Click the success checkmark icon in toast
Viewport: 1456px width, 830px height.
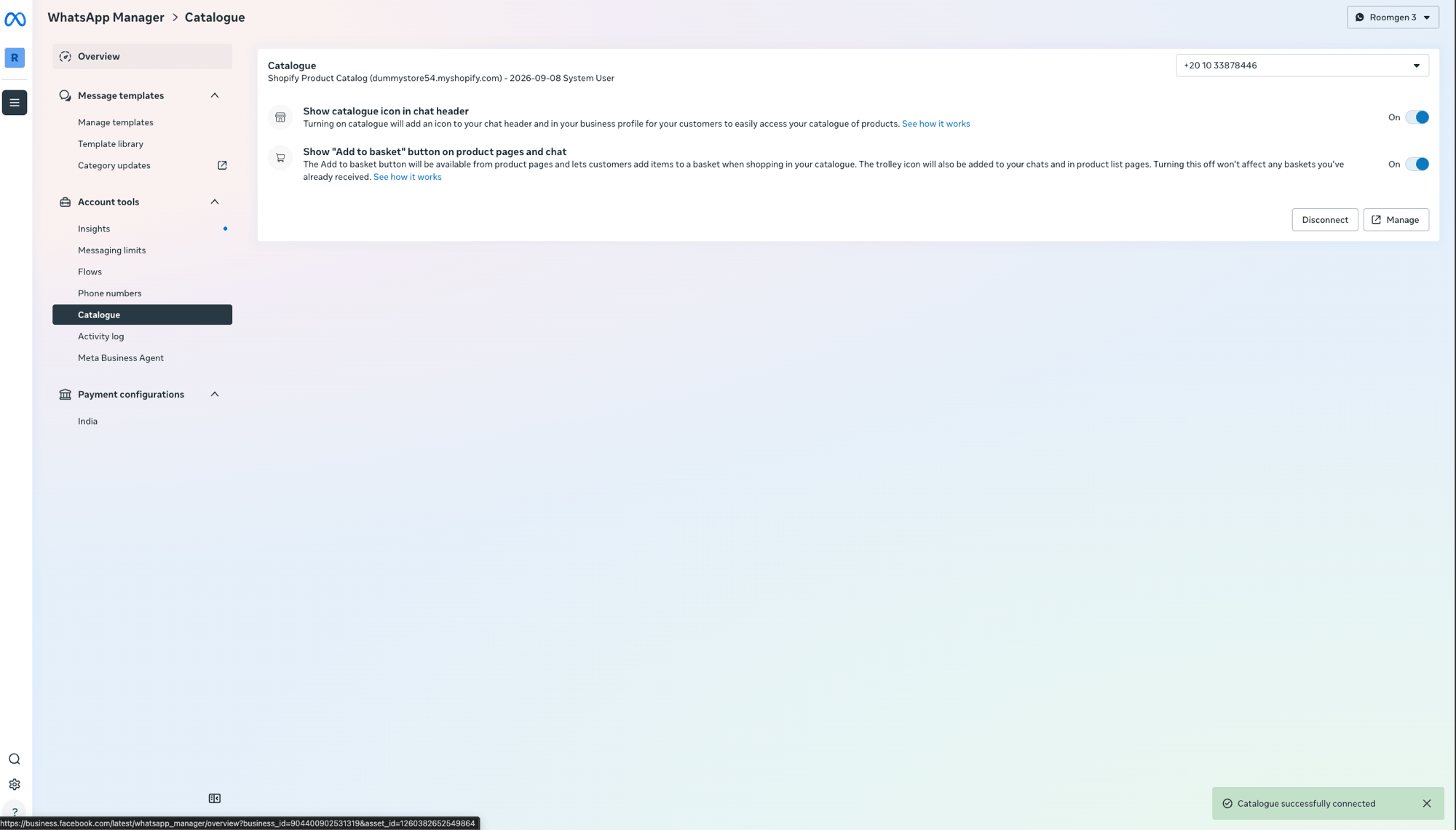[x=1227, y=804]
